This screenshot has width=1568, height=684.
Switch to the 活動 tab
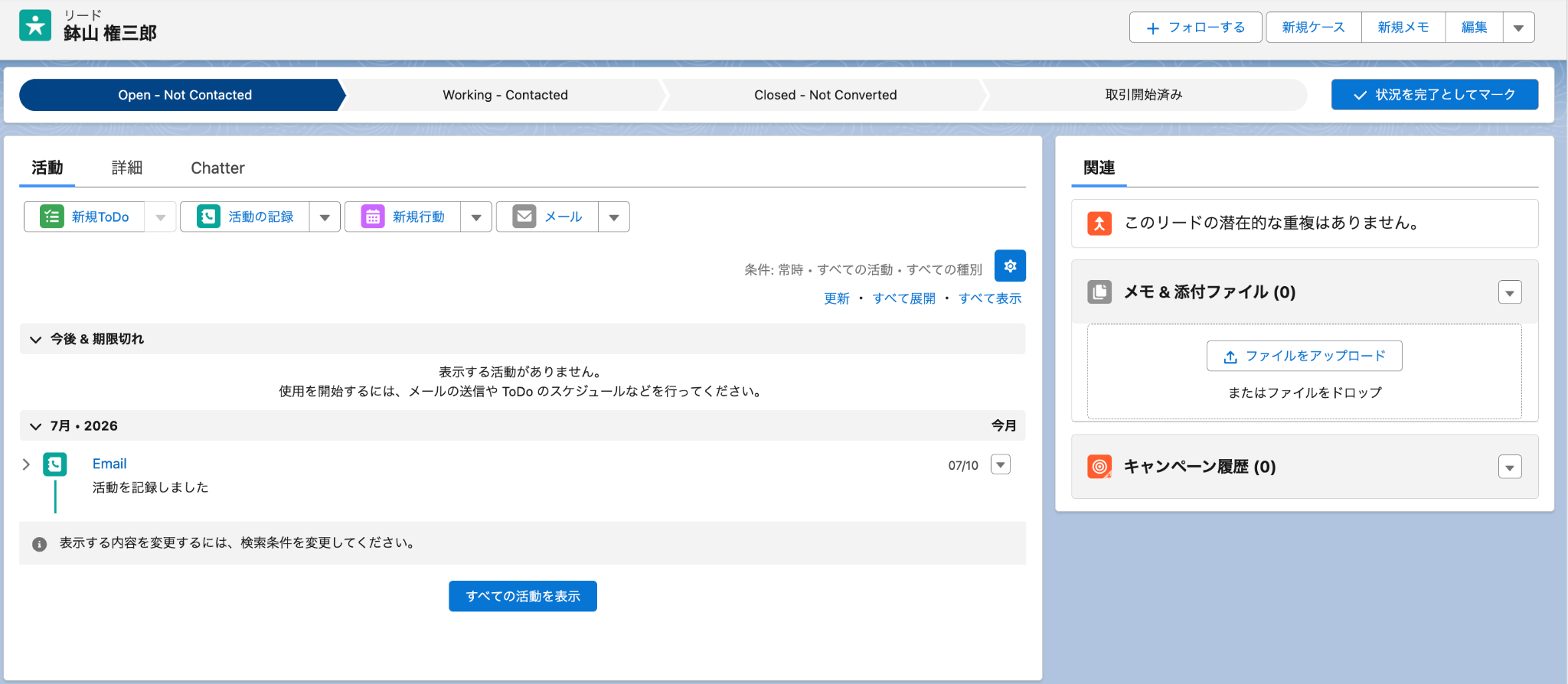click(x=47, y=168)
